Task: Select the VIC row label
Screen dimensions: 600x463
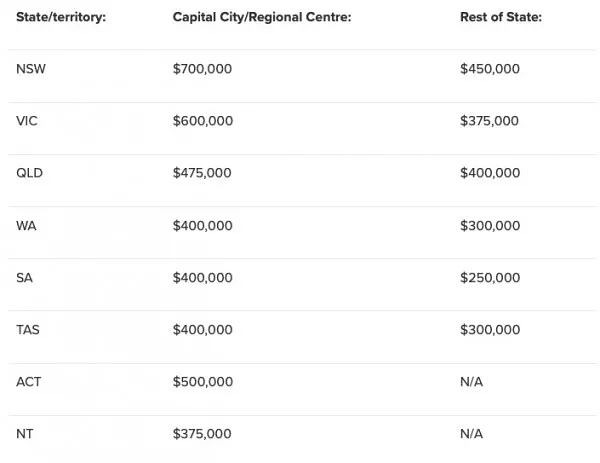Action: (x=27, y=121)
